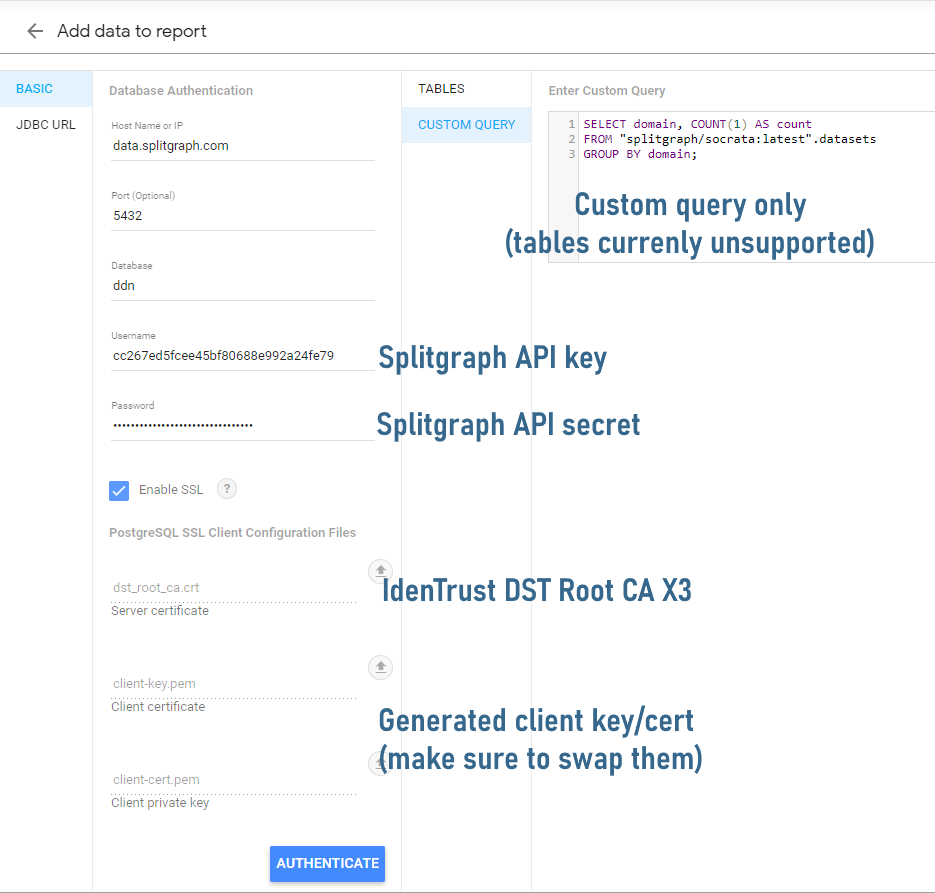
Task: Focus the Host Name or IP field
Action: coord(243,146)
